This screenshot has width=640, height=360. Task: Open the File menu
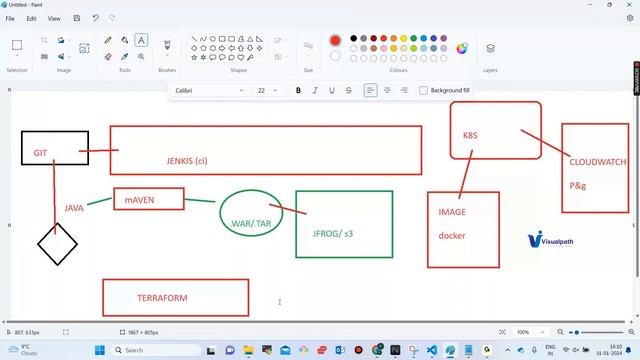coord(10,18)
